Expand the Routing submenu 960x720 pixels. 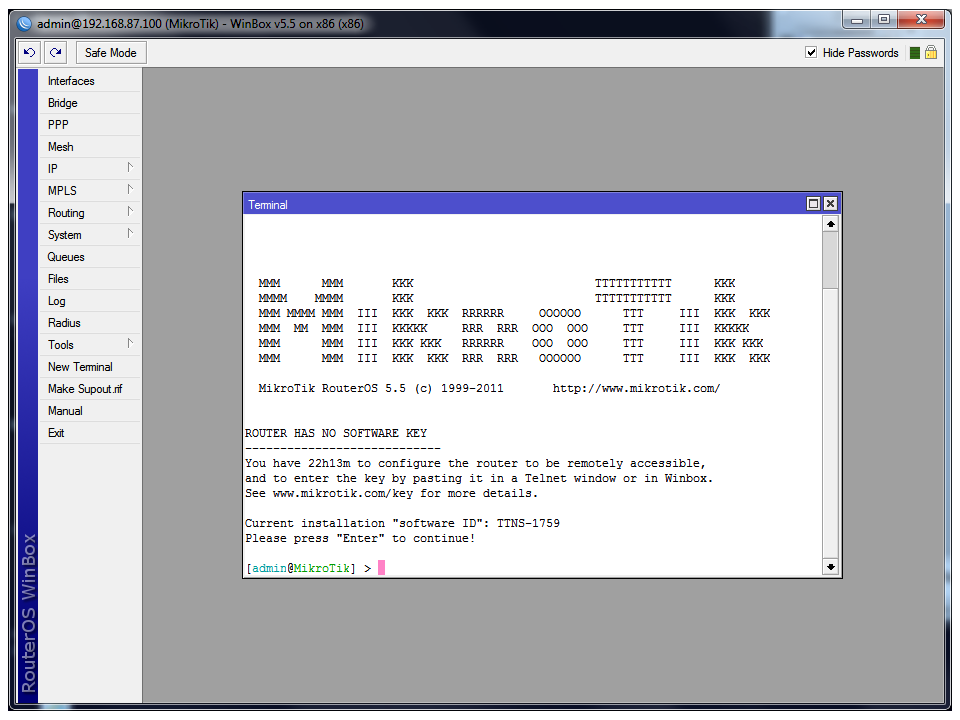click(x=90, y=212)
